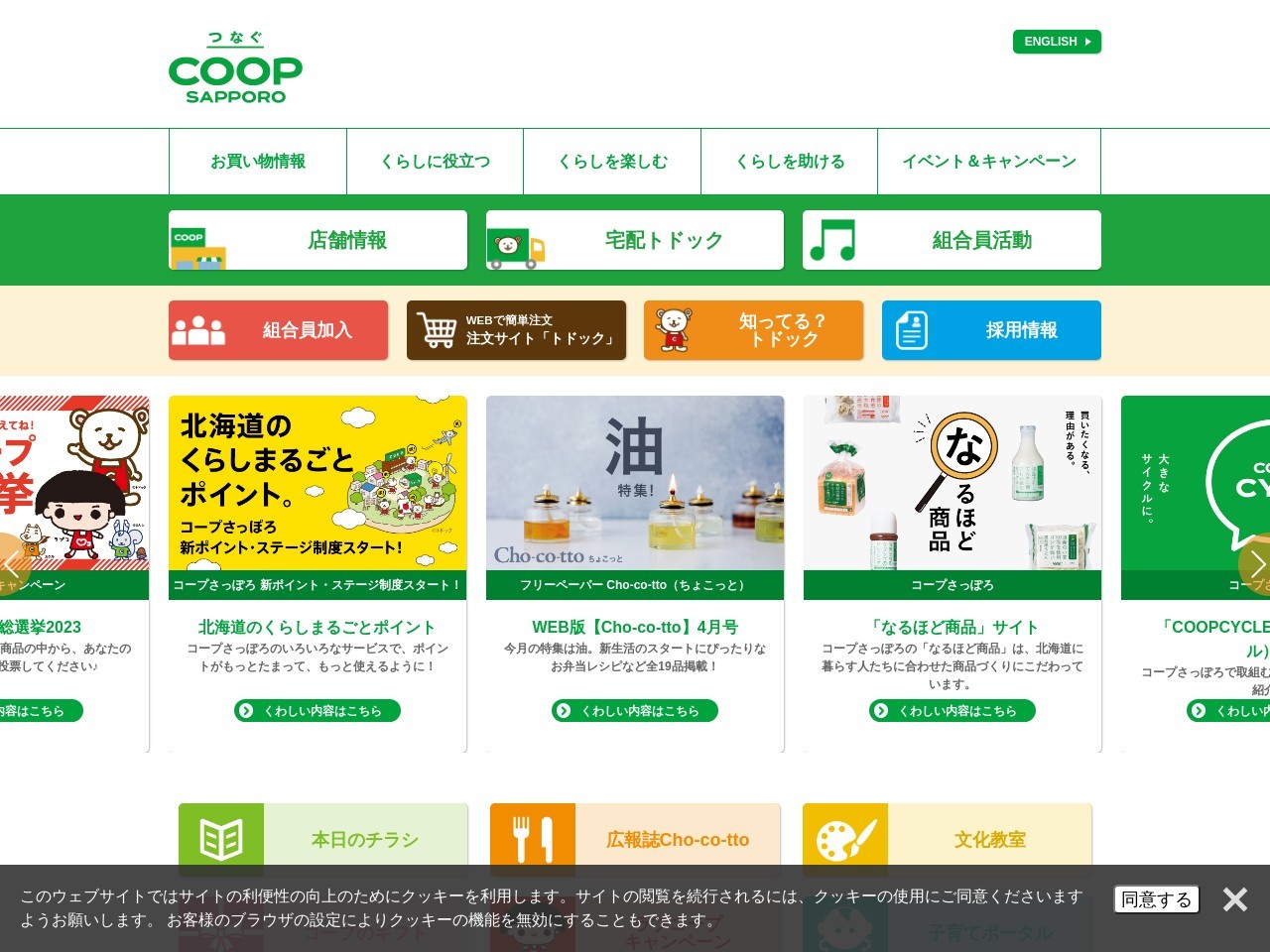The image size is (1270, 952).
Task: Click くわしい内容はこちら under くらしまるごとポイント
Action: pyautogui.click(x=317, y=711)
